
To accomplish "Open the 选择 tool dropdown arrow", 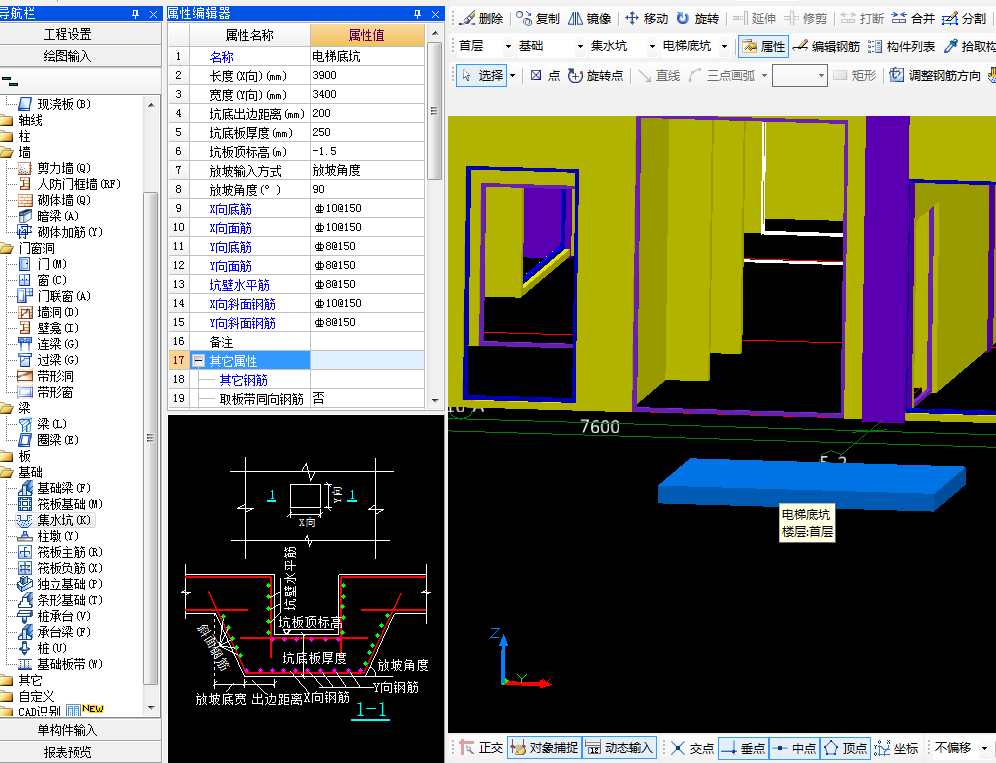I will point(512,76).
